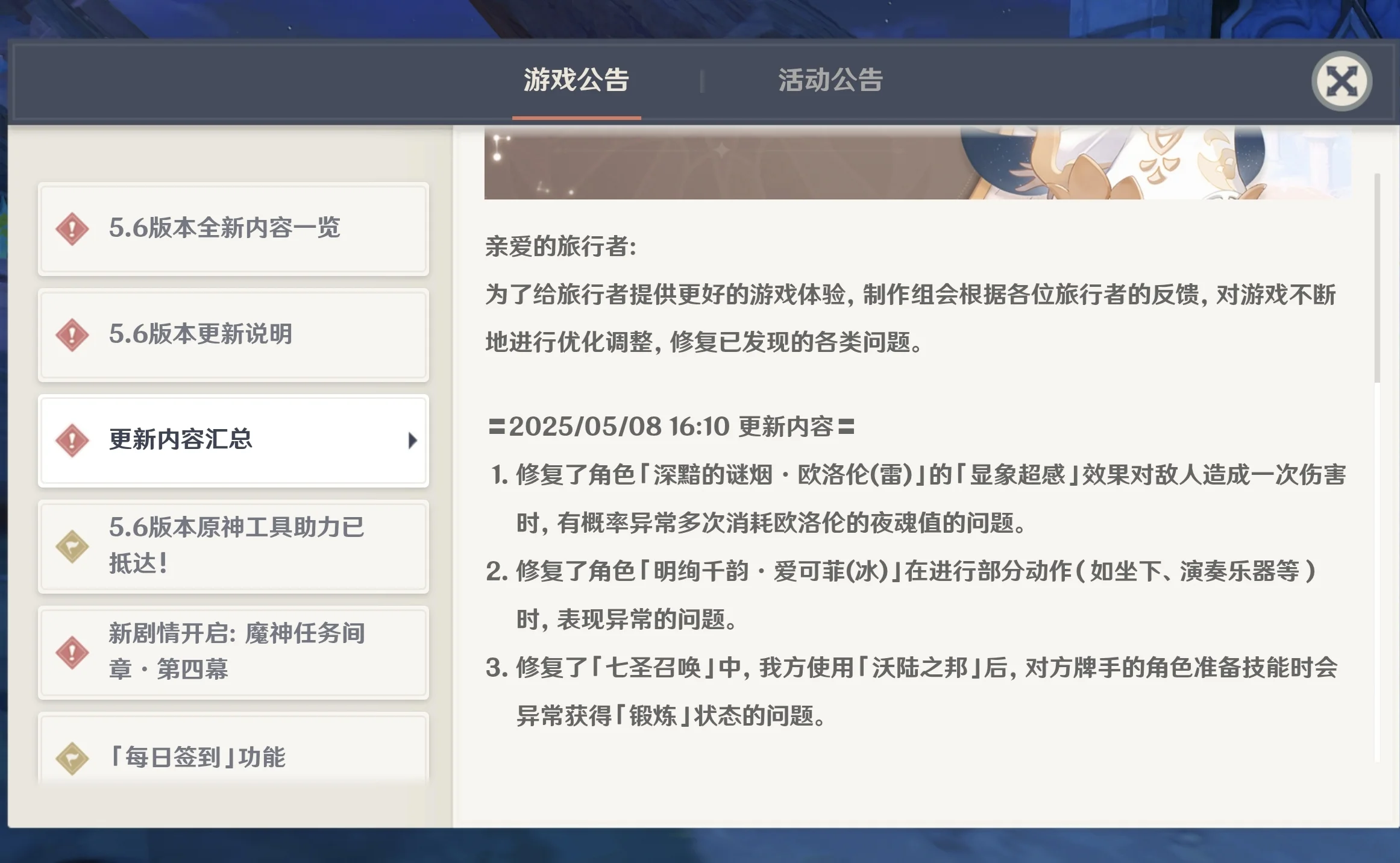Click red alert icon beside 5.6版本更新说明
Viewport: 1400px width, 863px height.
(72, 335)
